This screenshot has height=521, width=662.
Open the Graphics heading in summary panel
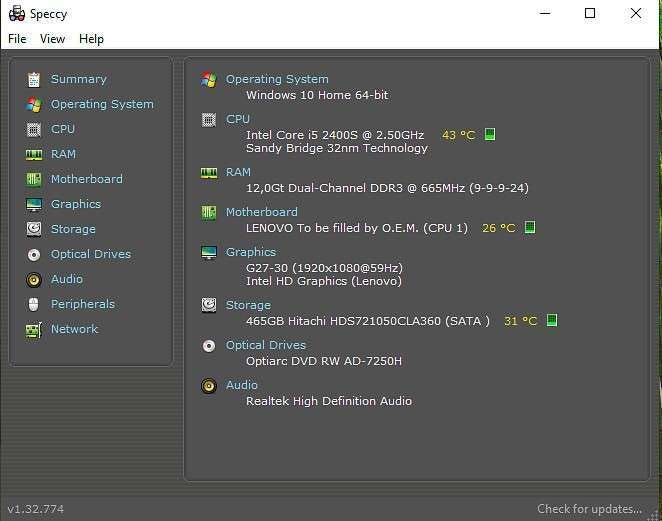251,252
